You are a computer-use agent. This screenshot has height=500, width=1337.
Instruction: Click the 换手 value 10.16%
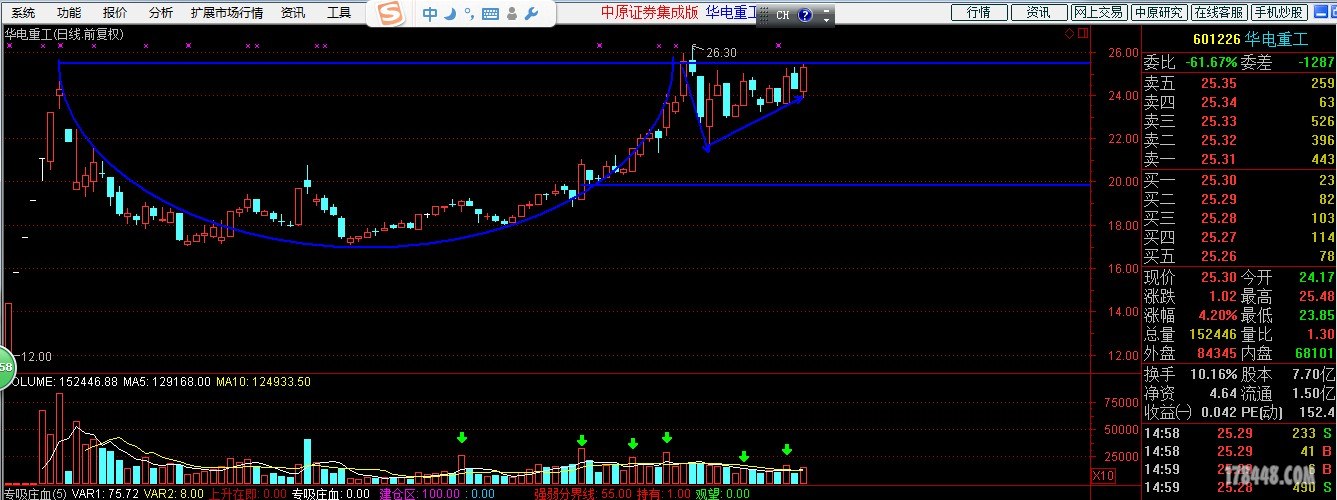pyautogui.click(x=1212, y=374)
